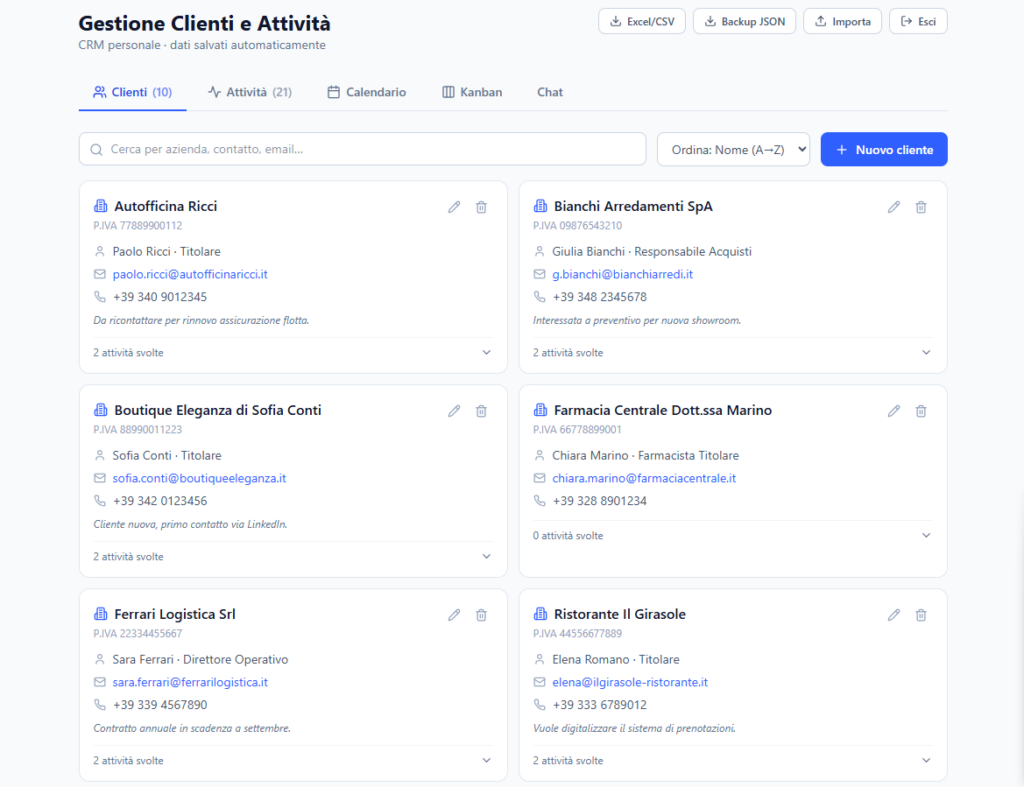Delete Autofficina Ricci using the trash icon
The height and width of the screenshot is (787, 1024).
click(x=481, y=207)
